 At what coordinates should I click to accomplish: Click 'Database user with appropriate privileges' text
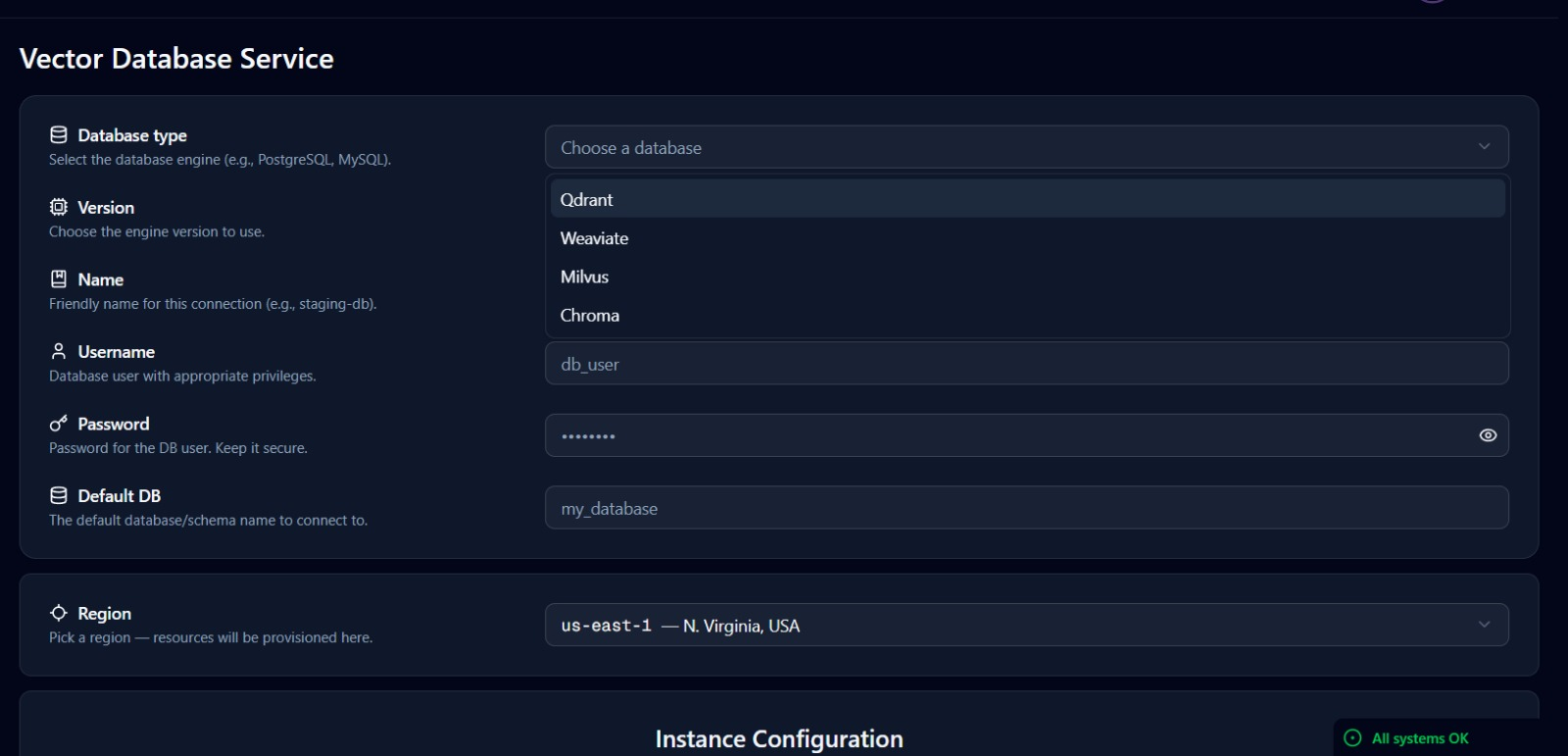tap(182, 376)
